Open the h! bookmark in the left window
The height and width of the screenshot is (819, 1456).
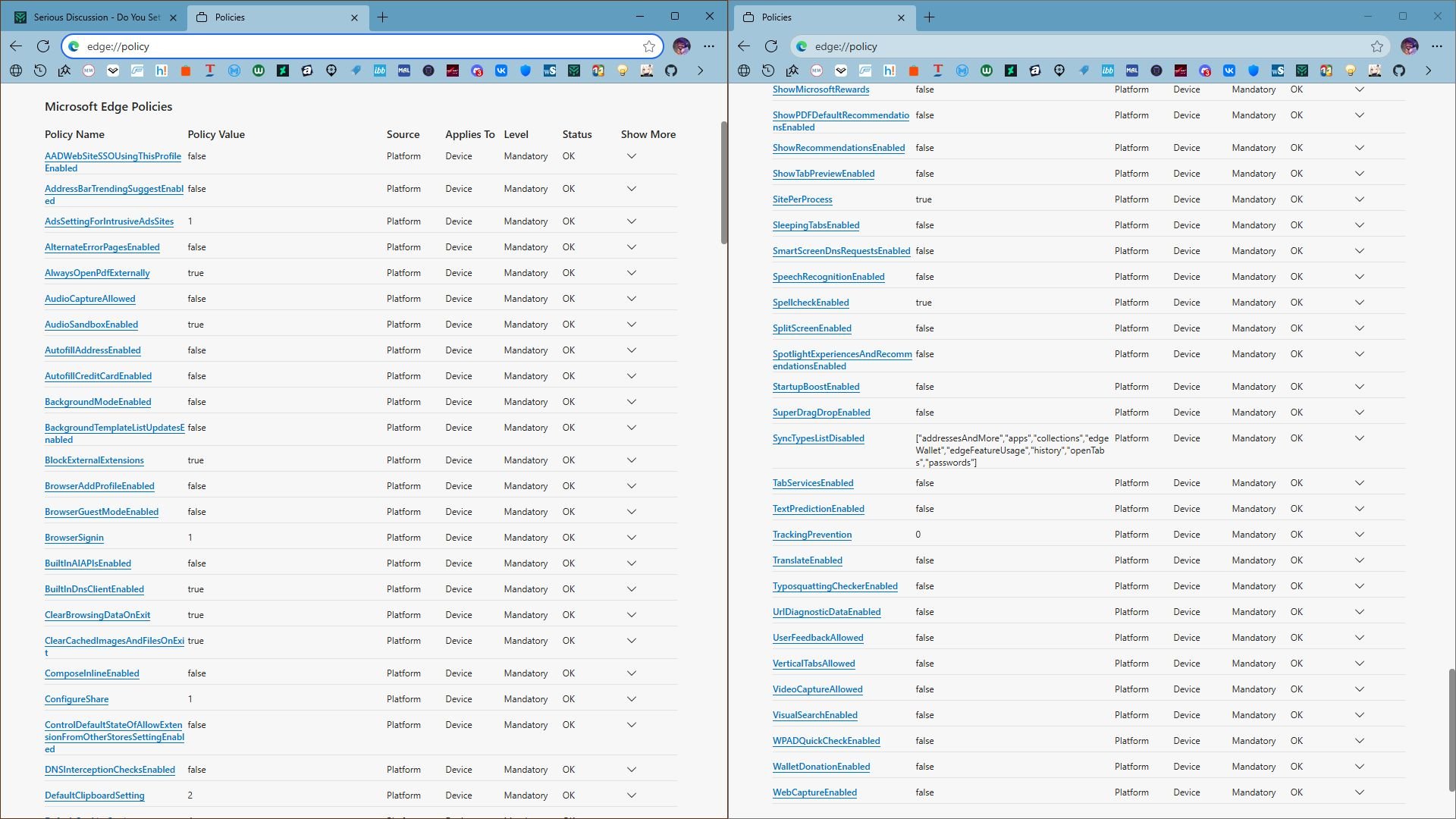pyautogui.click(x=162, y=71)
